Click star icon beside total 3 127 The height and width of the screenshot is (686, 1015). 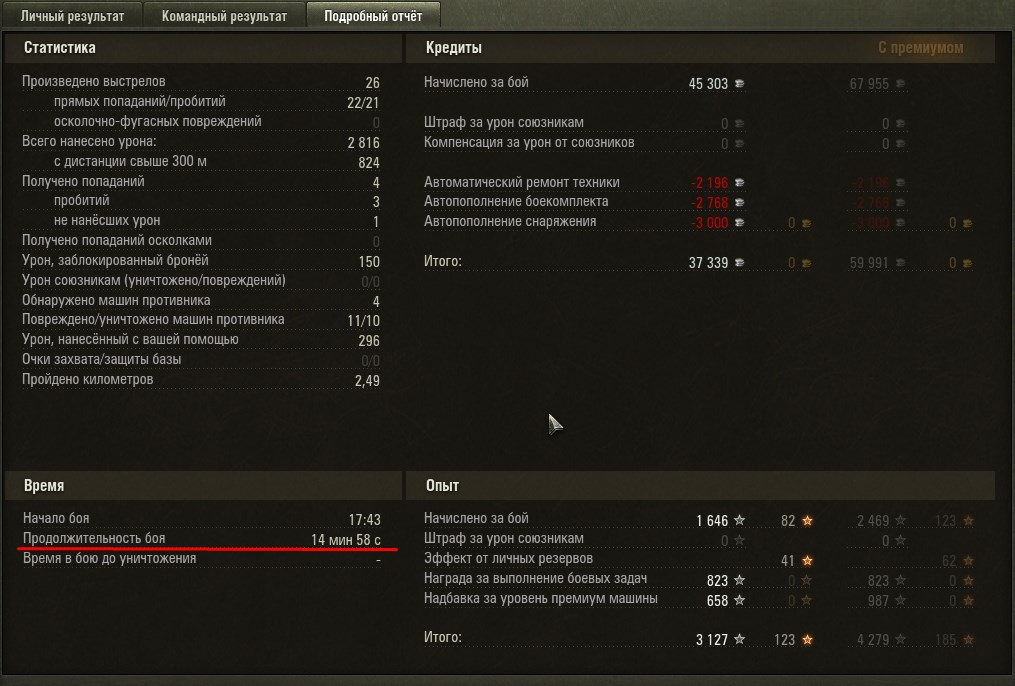(739, 639)
